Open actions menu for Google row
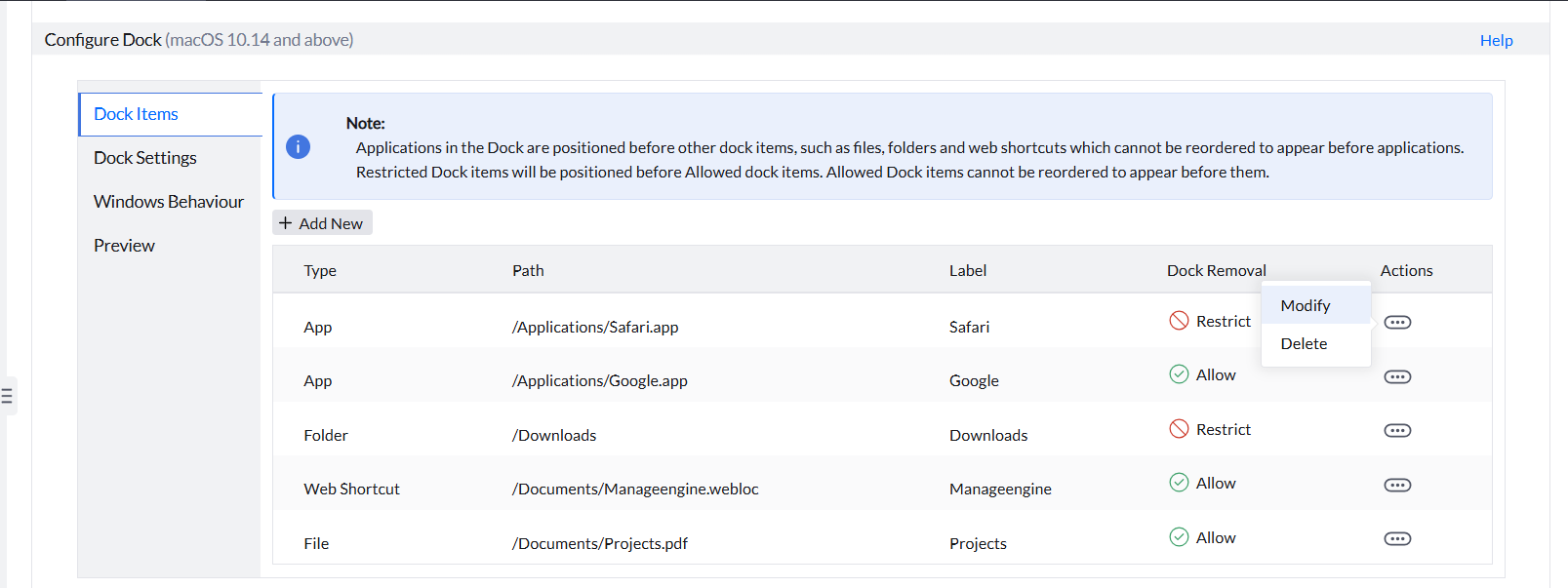This screenshot has width=1568, height=588. 1397,377
